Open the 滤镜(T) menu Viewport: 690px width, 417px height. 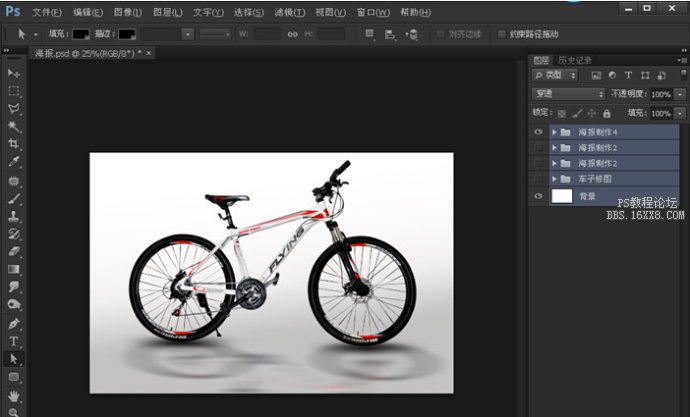tap(290, 12)
